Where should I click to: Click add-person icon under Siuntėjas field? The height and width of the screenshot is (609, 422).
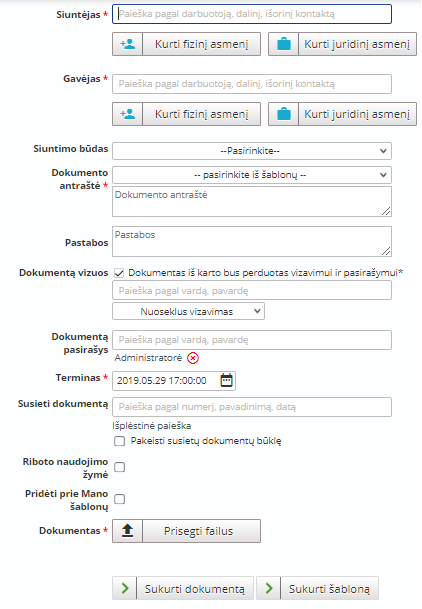(127, 44)
